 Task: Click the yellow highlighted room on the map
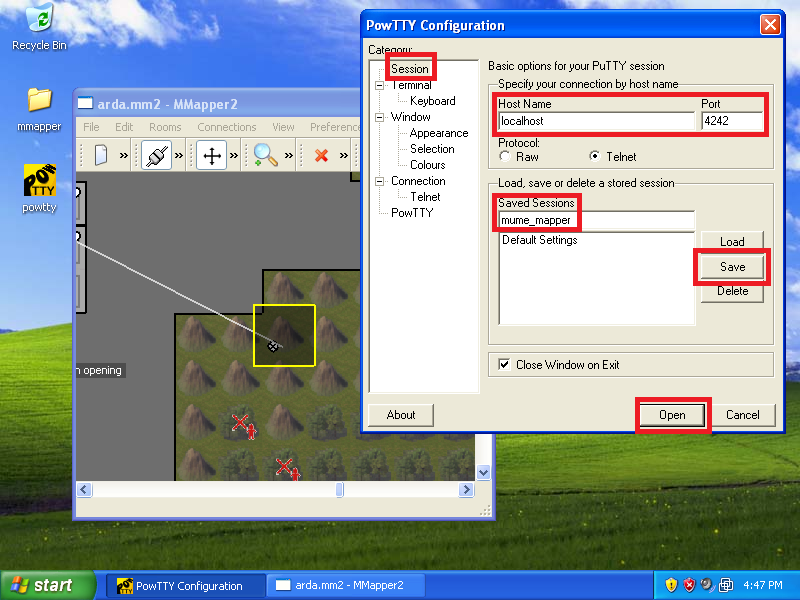coord(284,335)
